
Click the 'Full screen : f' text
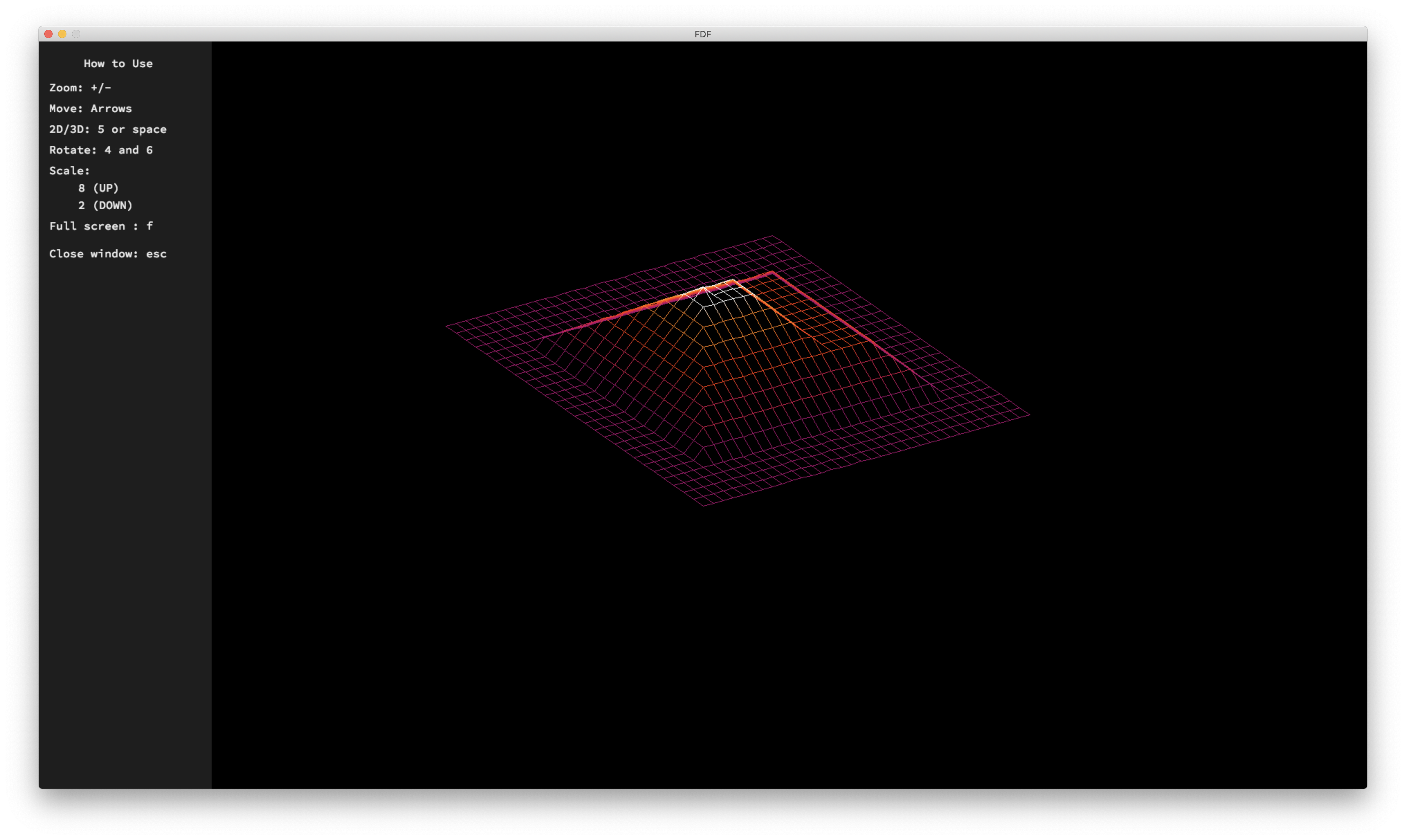101,226
